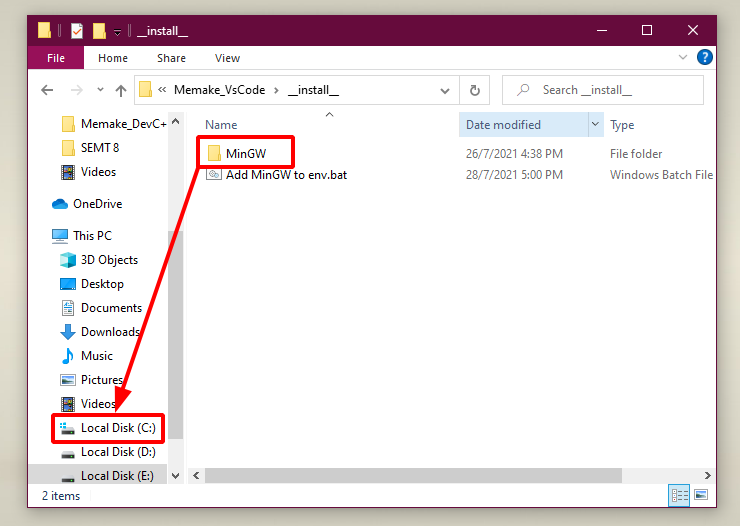Select This PC in navigation pane
The height and width of the screenshot is (526, 740).
(82, 235)
